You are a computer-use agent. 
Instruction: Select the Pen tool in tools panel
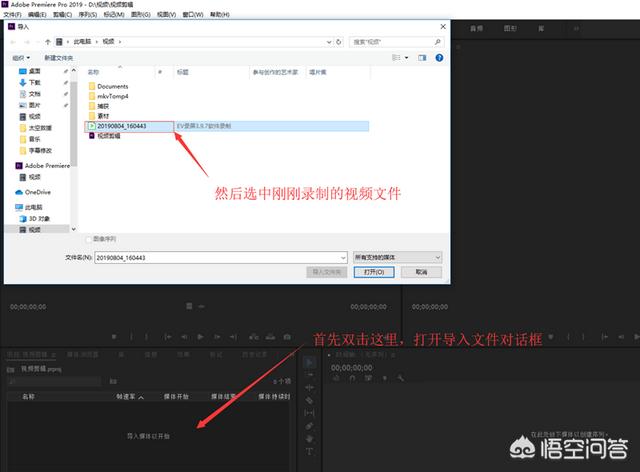click(310, 425)
